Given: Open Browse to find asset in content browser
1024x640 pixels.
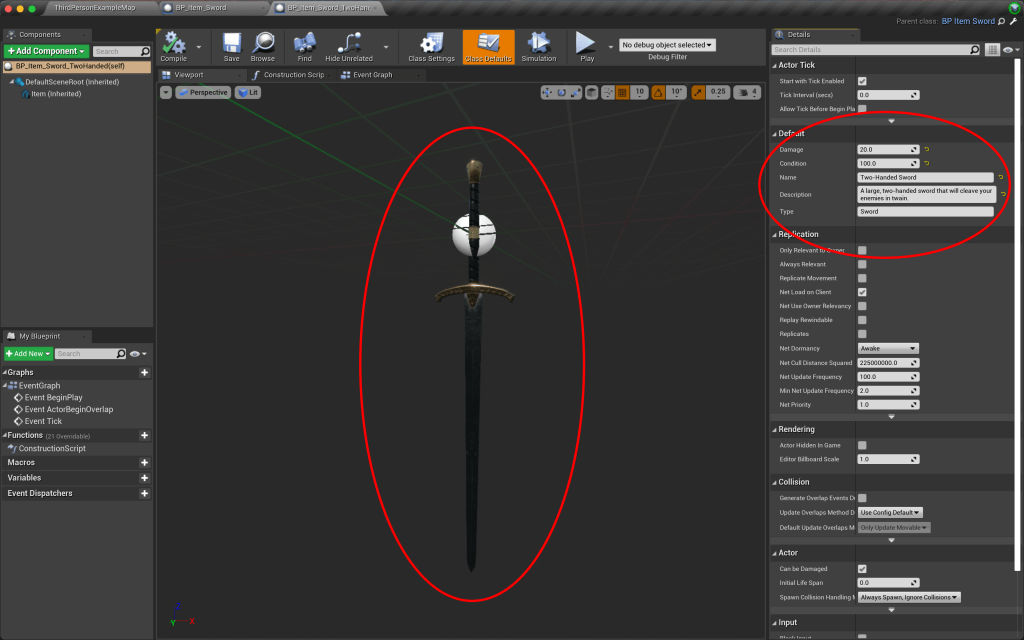Looking at the screenshot, I should (263, 42).
